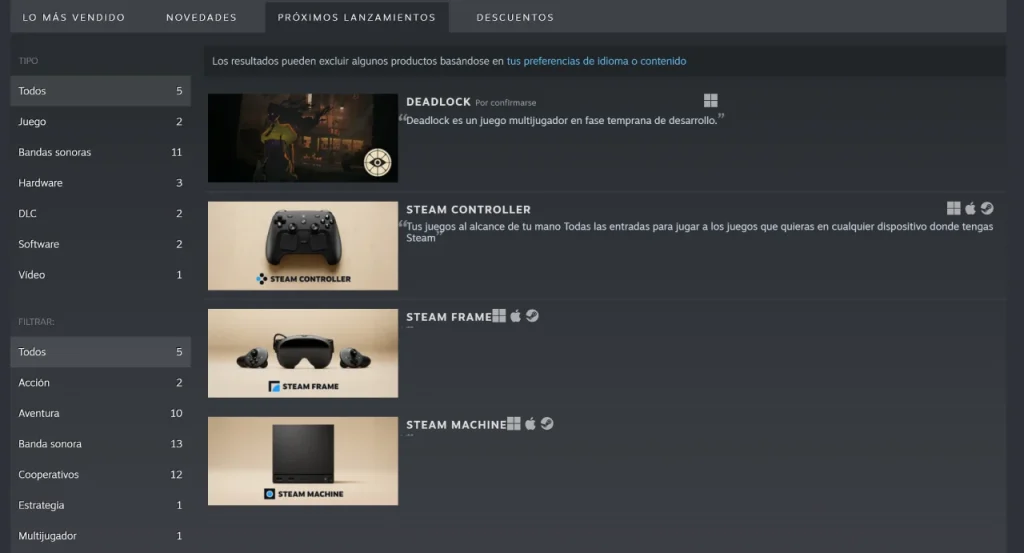Click SteamOS icon on Steam Controller row
Viewport: 1024px width, 553px height.
click(986, 208)
